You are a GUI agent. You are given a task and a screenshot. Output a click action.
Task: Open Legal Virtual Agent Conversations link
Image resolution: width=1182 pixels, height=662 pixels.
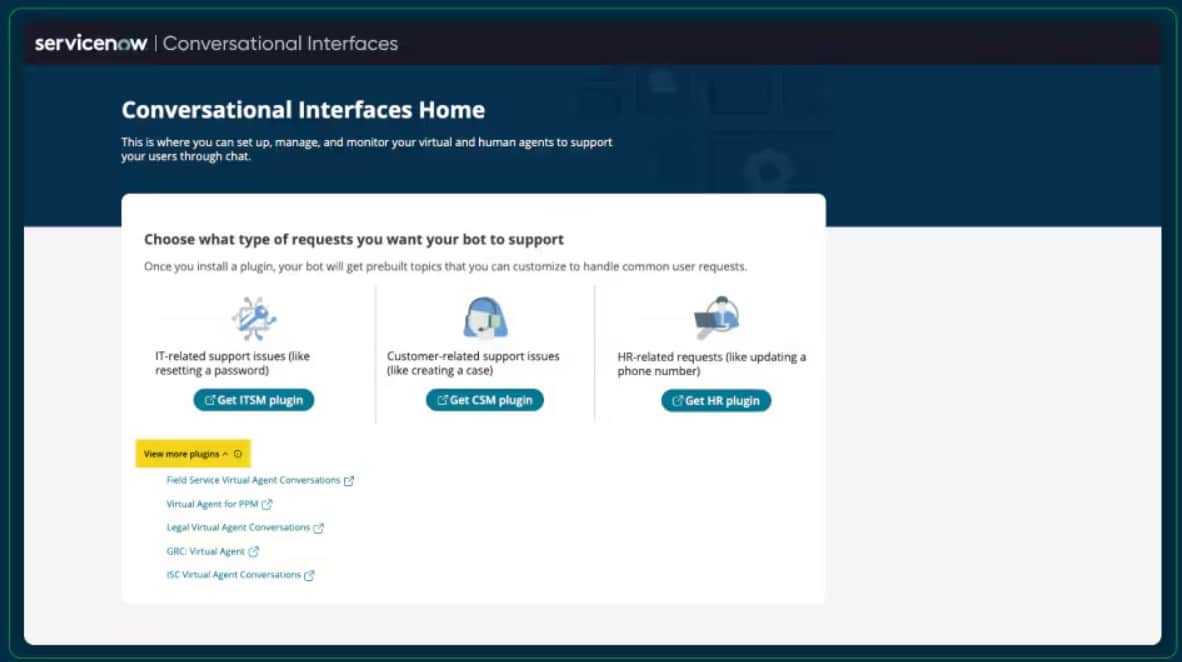click(237, 527)
